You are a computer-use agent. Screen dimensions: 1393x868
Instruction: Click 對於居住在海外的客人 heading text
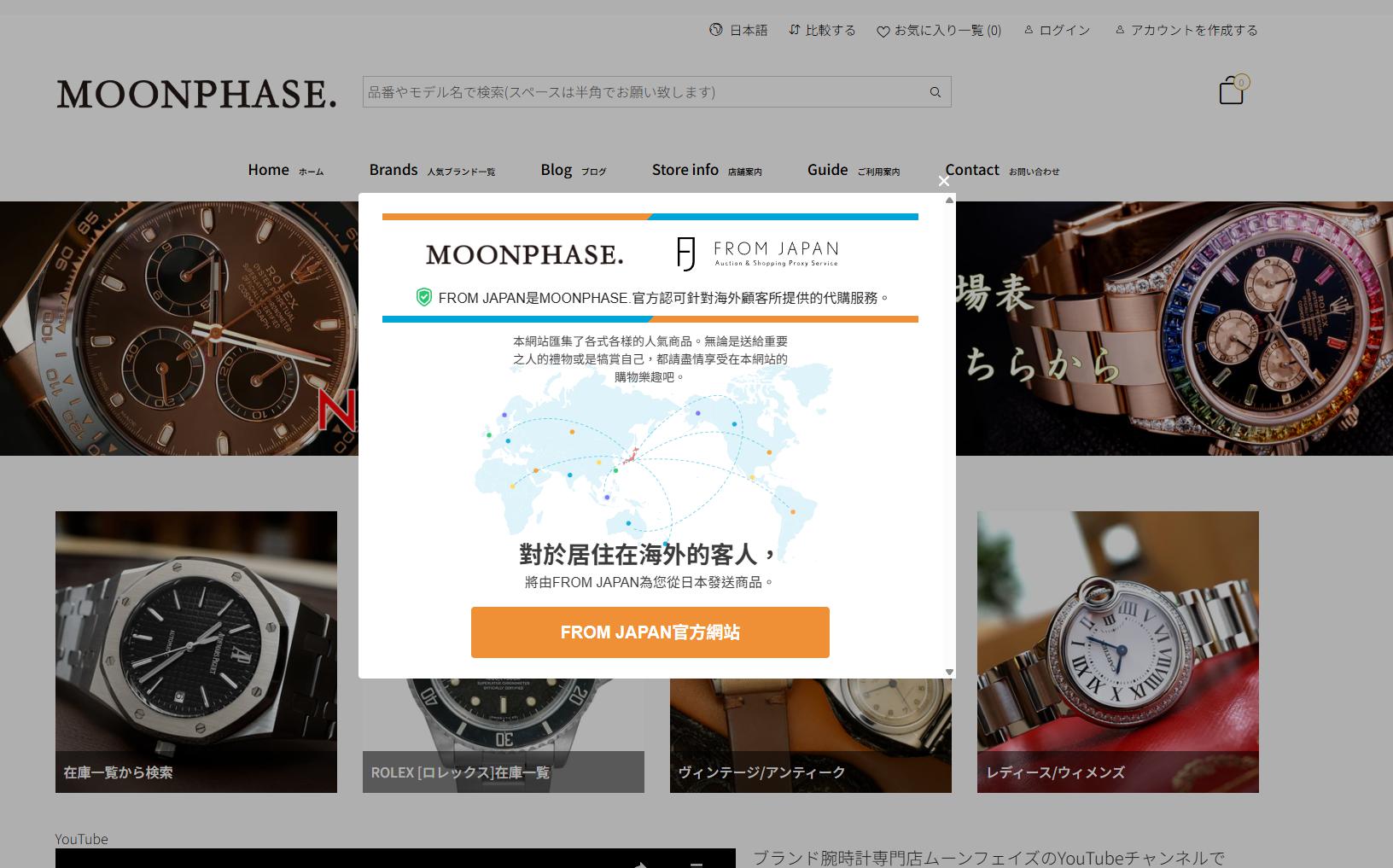[649, 555]
